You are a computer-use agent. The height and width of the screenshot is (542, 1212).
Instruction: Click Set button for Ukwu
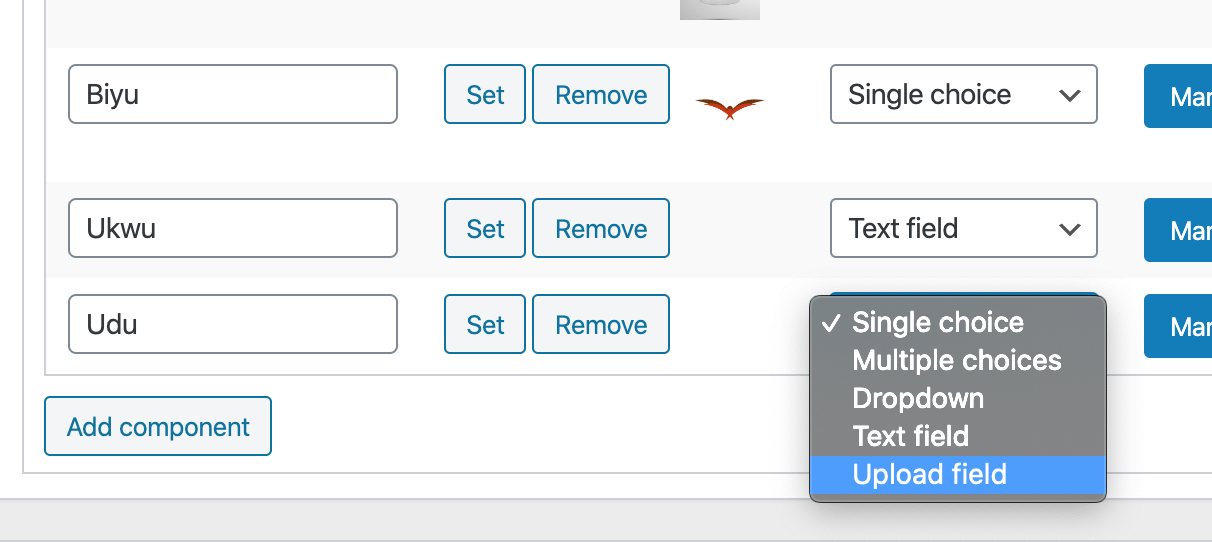tap(485, 228)
